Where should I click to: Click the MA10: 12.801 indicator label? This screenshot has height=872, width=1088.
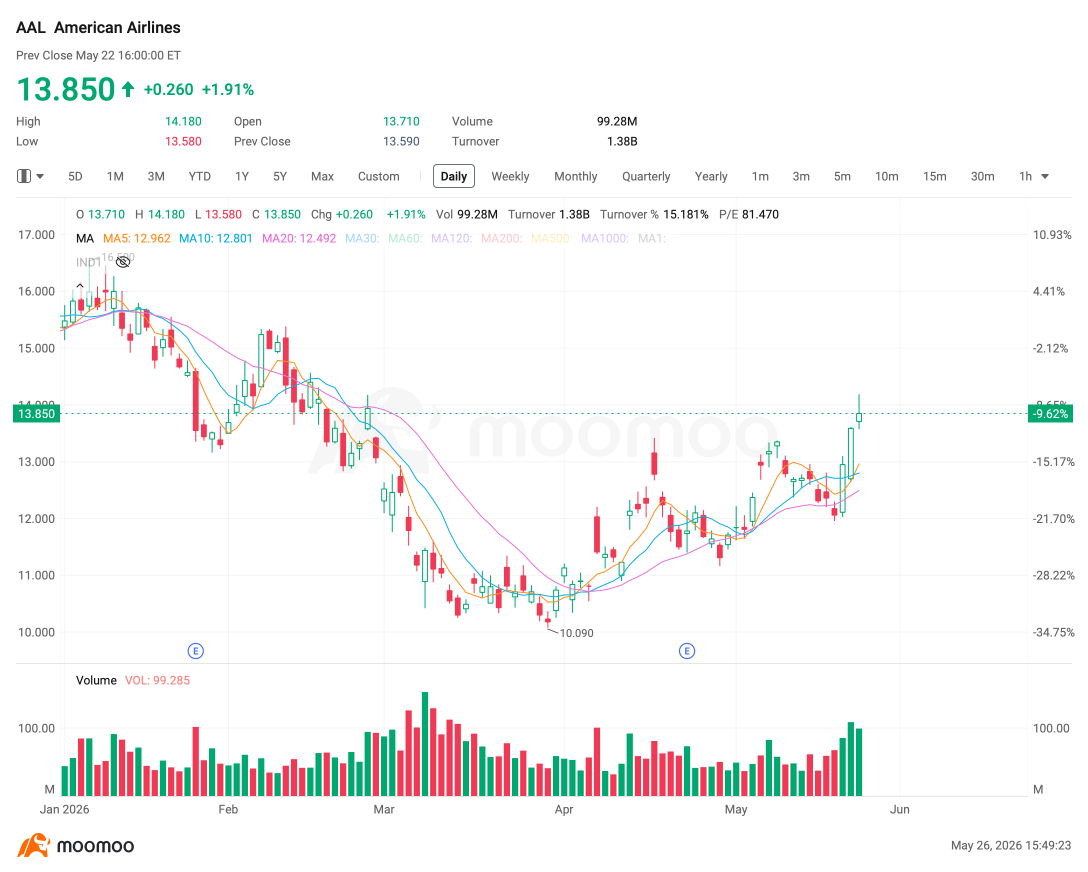tap(216, 238)
